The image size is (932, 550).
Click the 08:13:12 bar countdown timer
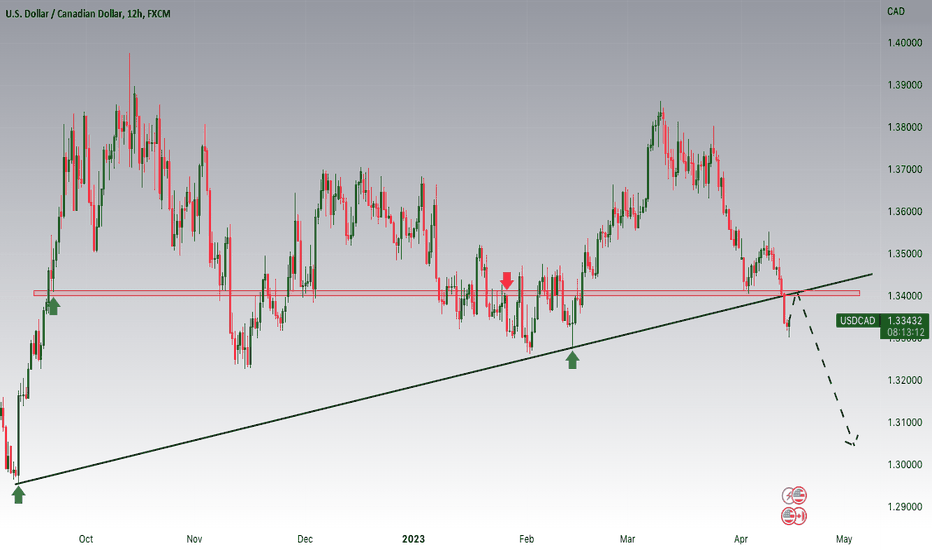905,332
